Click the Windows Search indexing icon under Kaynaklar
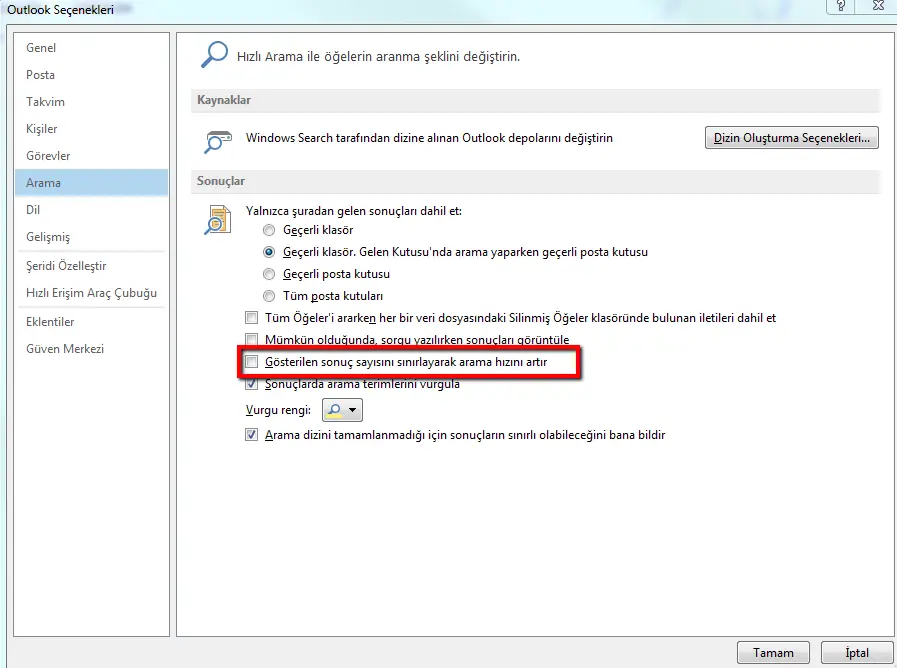 click(218, 139)
